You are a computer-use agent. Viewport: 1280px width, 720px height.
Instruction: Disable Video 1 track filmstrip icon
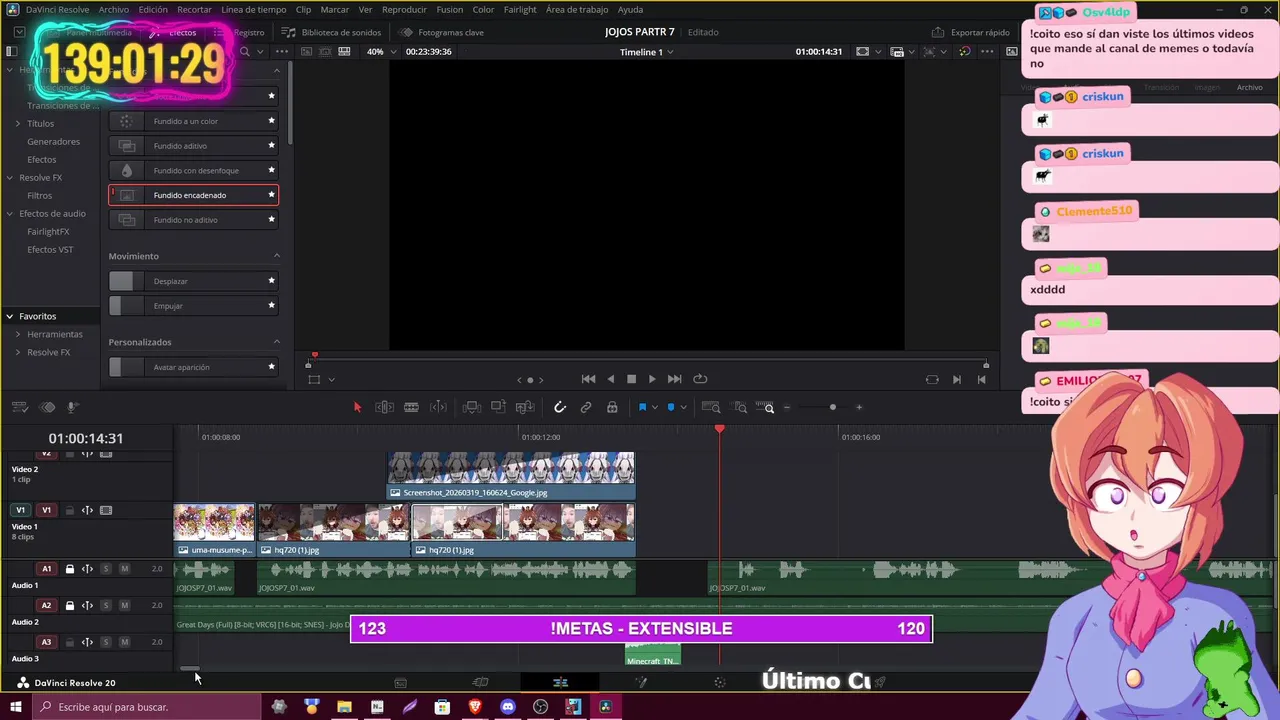(106, 510)
